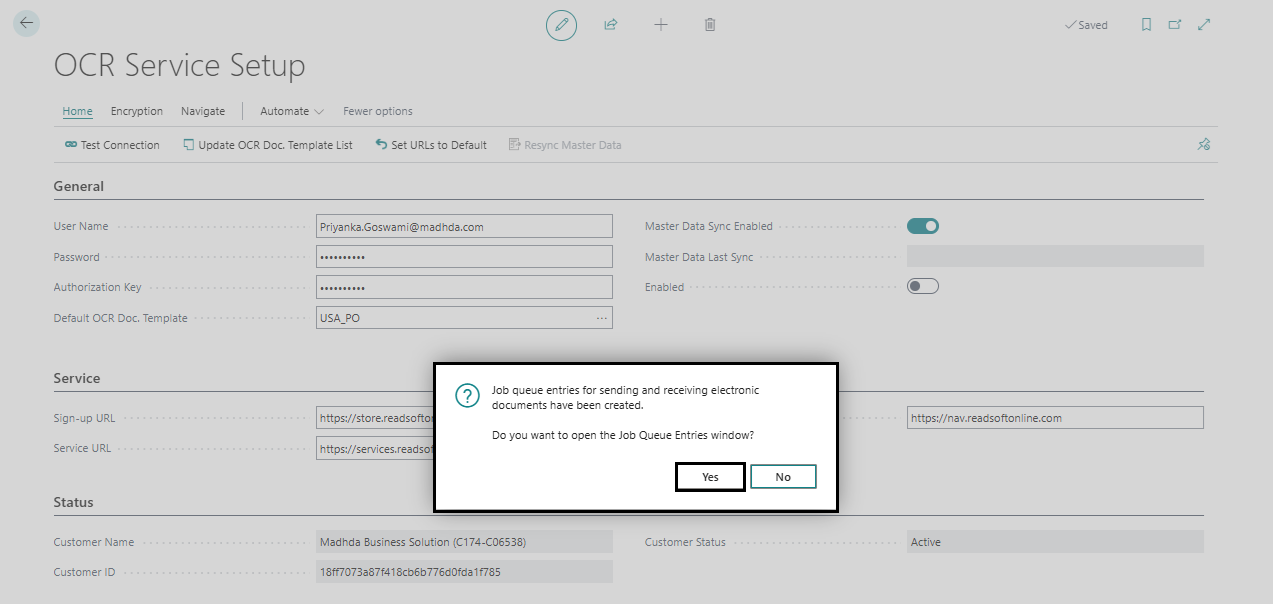The height and width of the screenshot is (604, 1273).
Task: Select Test Connection action
Action: coord(112,145)
